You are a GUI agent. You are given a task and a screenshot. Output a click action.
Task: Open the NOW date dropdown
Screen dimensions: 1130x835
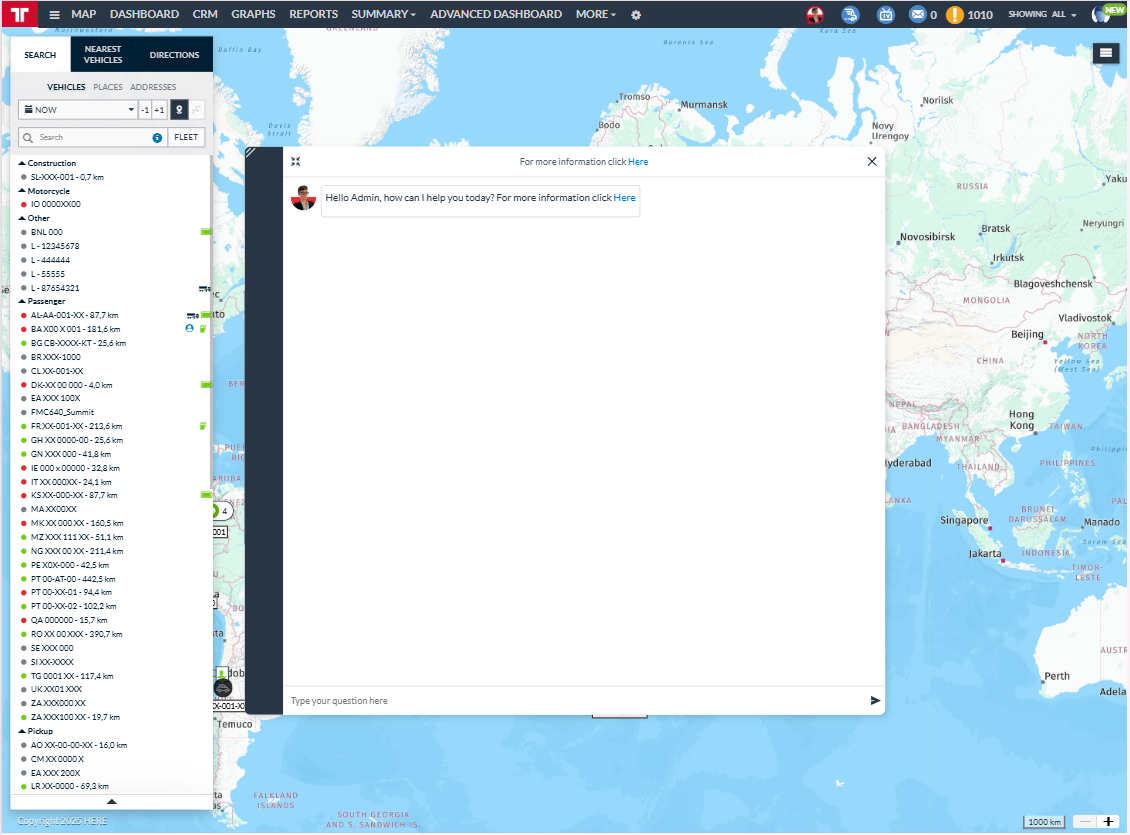78,110
